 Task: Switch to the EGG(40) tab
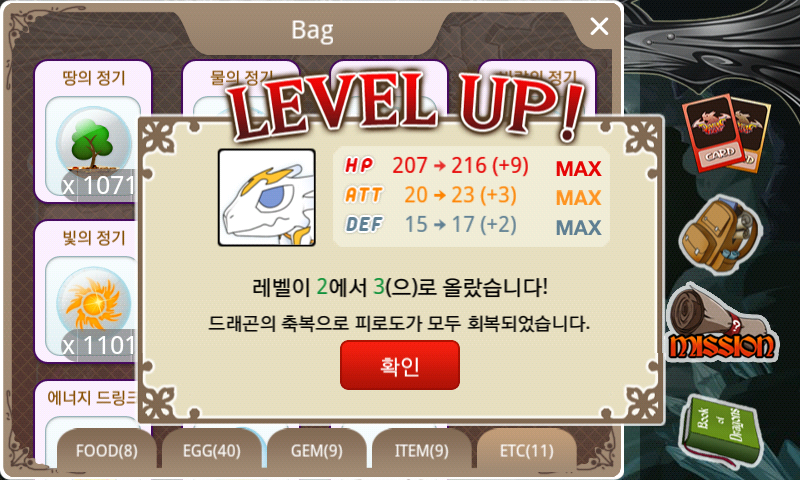212,450
